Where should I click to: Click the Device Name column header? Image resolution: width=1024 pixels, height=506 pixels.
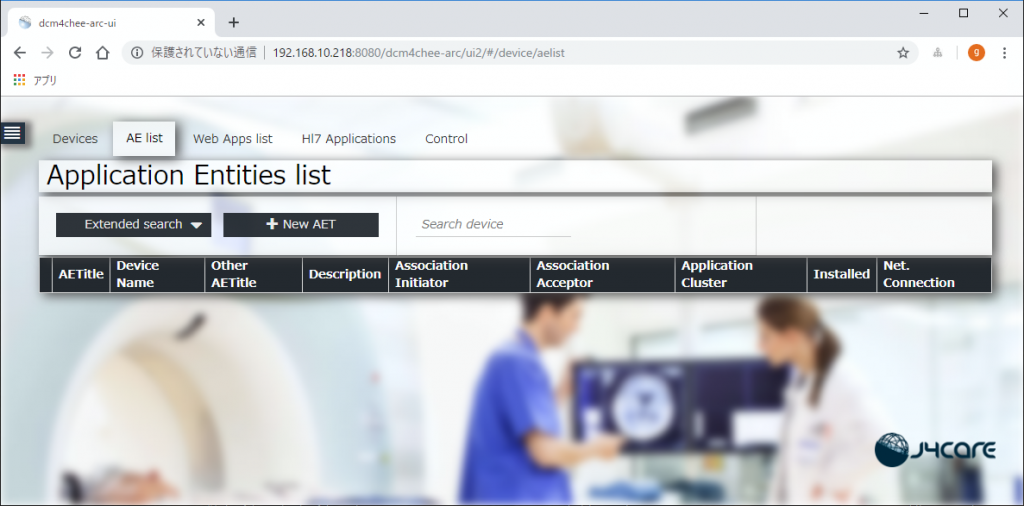[157, 274]
